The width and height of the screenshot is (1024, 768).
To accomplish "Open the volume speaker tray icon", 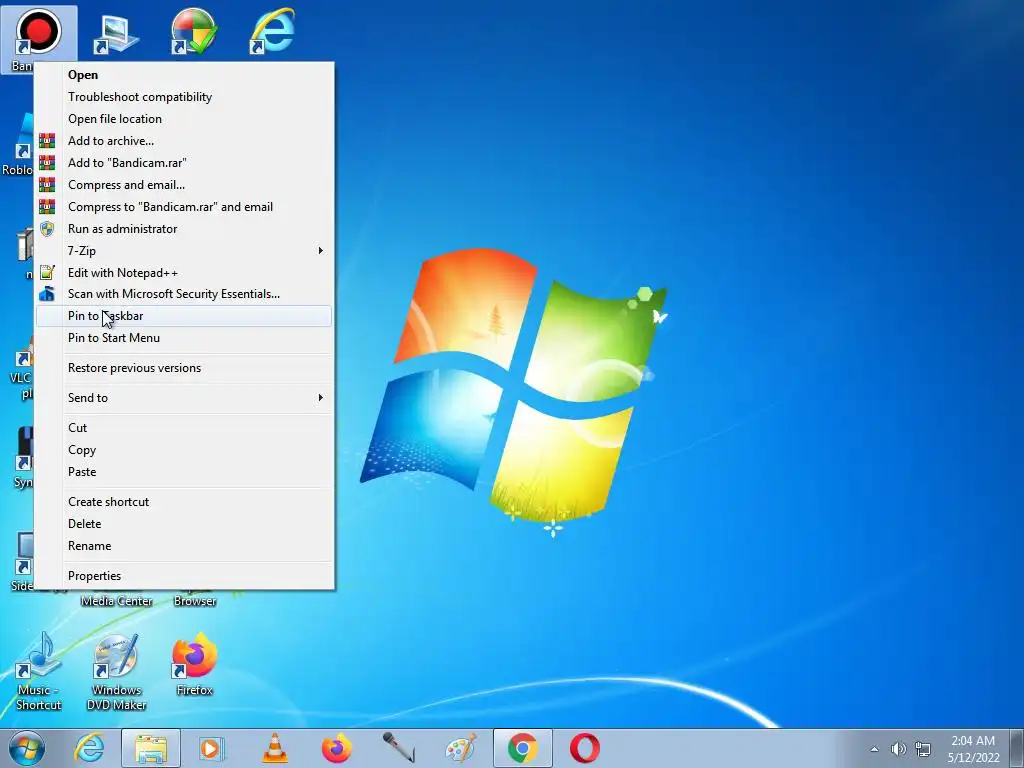I will click(x=899, y=749).
